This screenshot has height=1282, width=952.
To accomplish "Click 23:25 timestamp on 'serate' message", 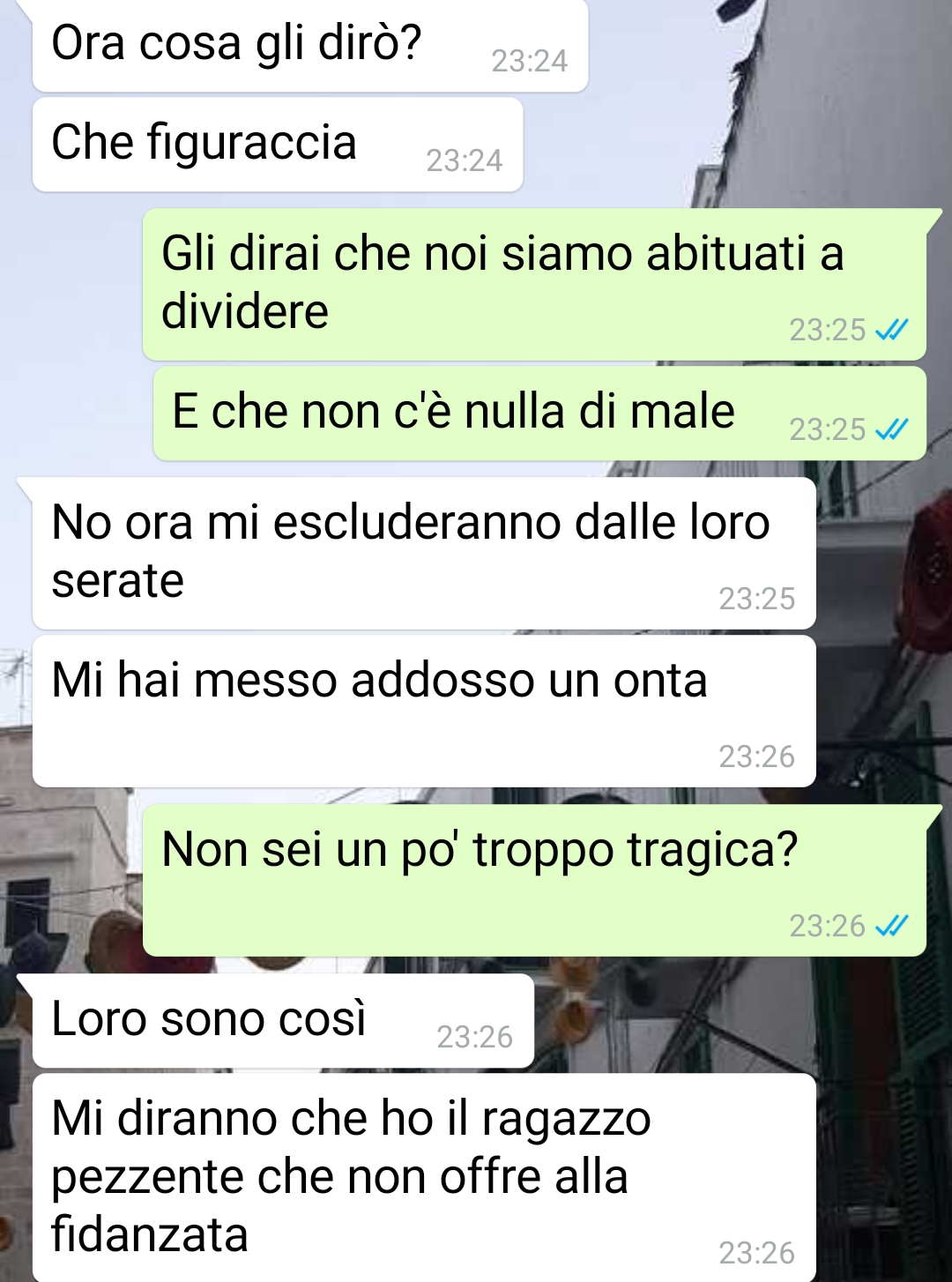I will tap(756, 599).
